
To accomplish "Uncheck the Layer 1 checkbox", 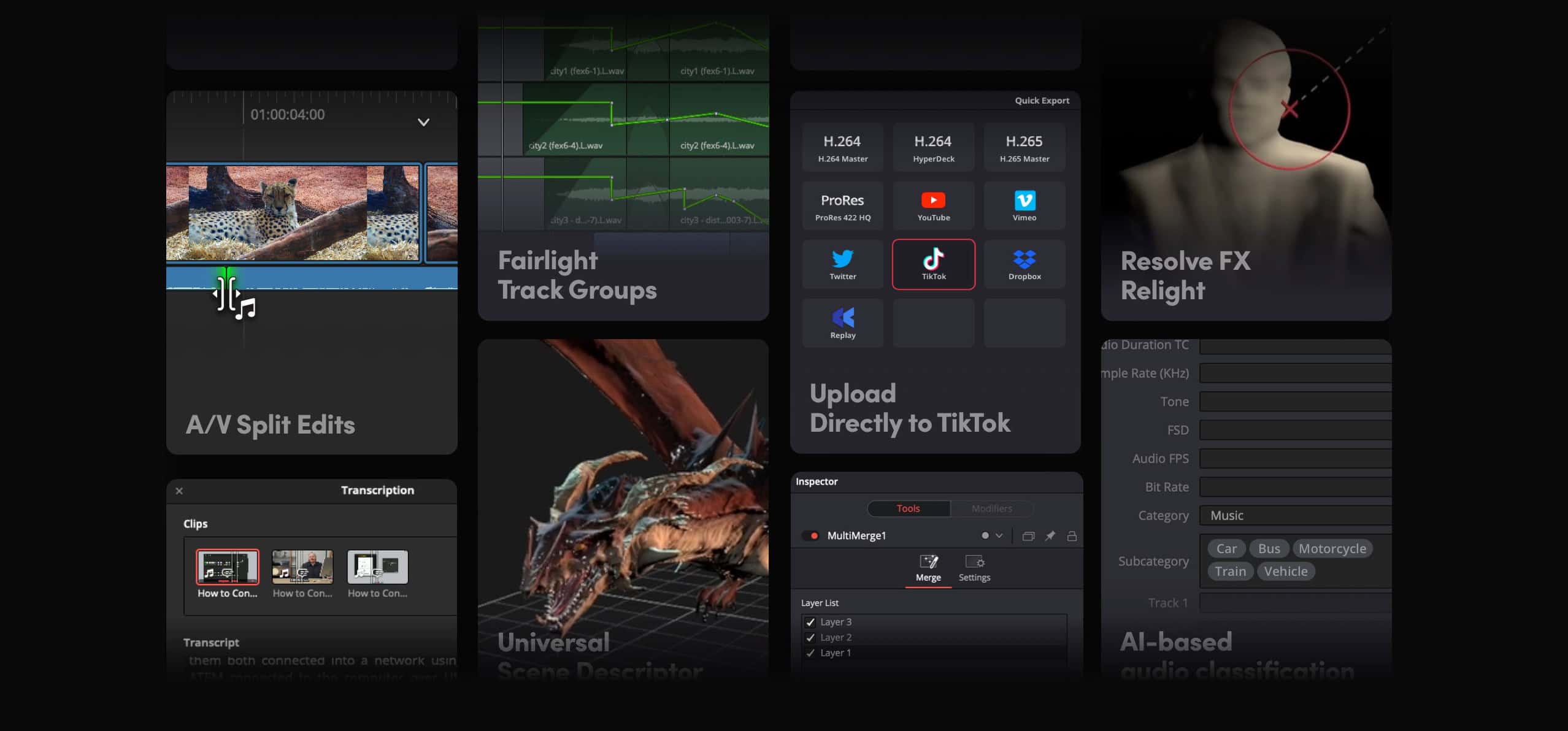I will tap(810, 653).
